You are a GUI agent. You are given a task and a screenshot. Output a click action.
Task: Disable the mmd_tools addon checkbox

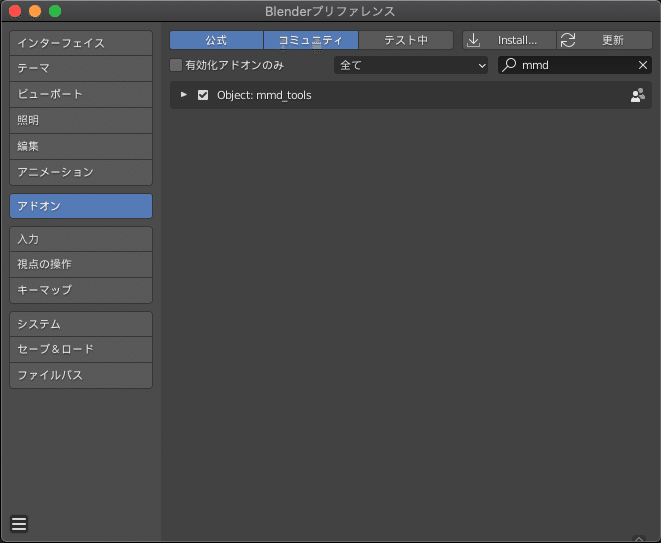[x=203, y=95]
